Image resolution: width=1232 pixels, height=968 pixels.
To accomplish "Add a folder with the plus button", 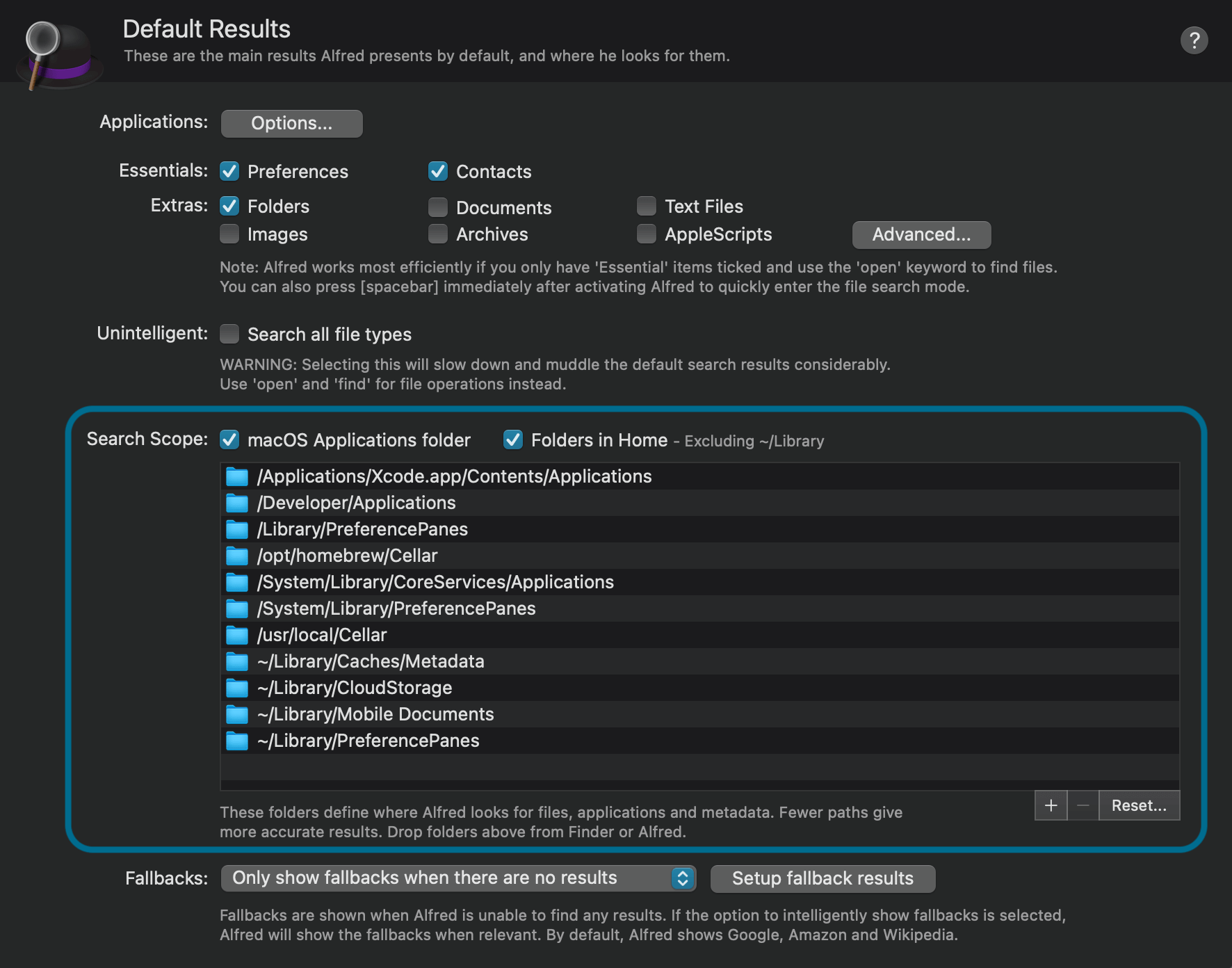I will pos(1051,805).
